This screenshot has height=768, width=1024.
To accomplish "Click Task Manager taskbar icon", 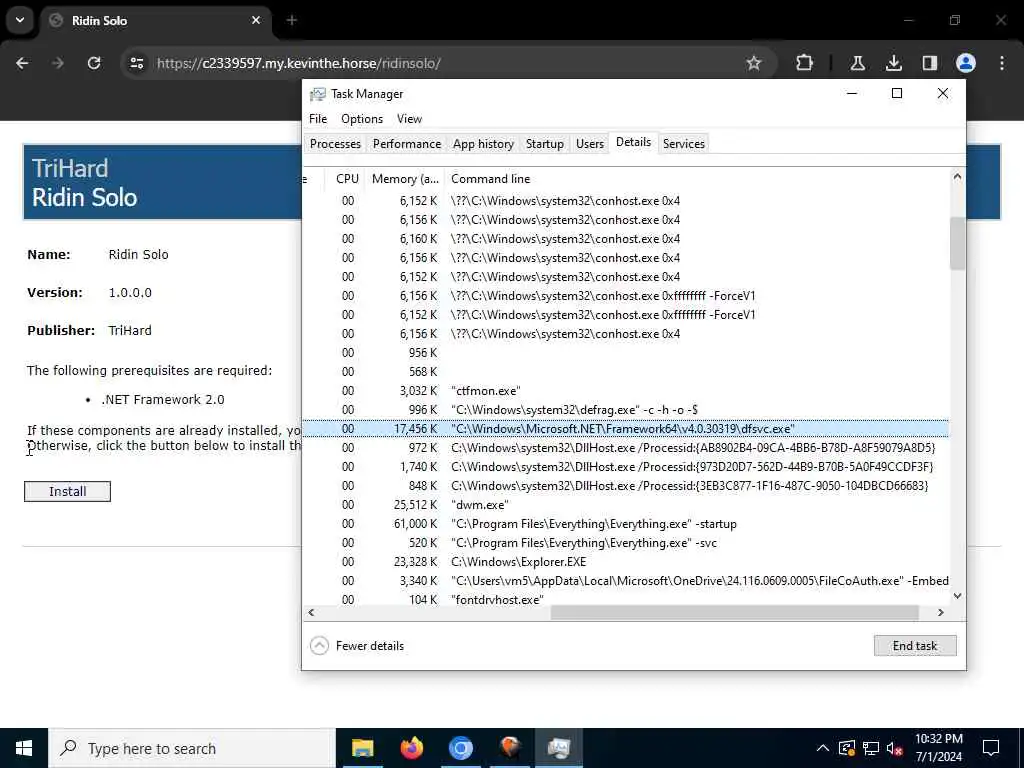I will [558, 748].
